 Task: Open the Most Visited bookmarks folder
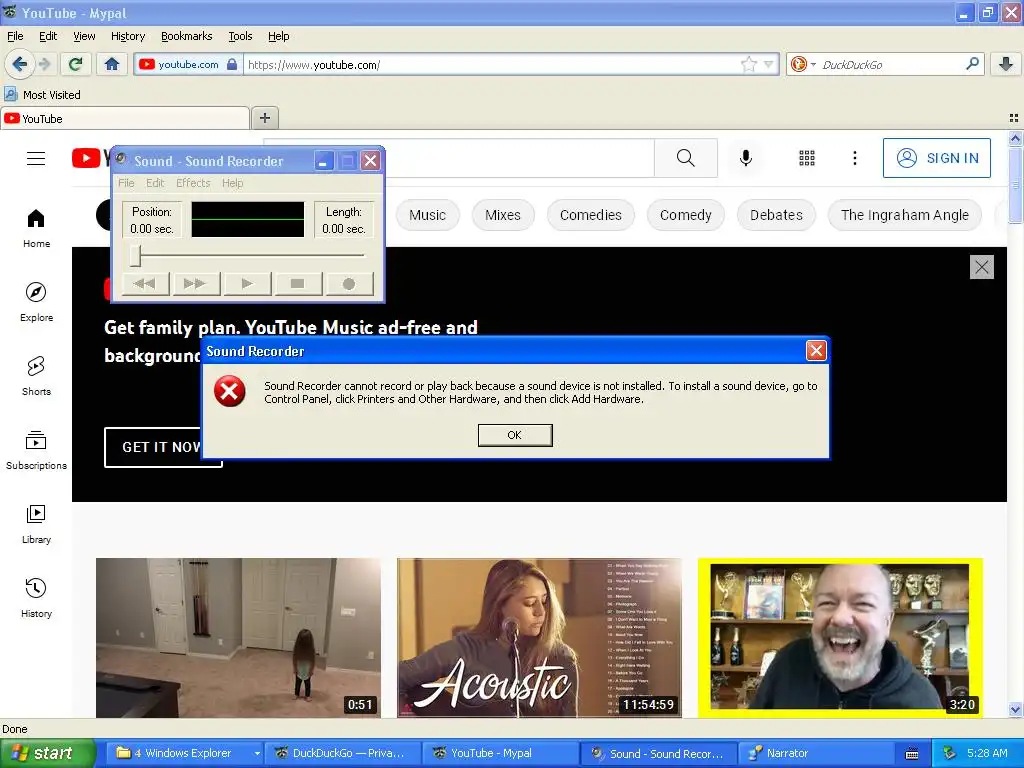click(x=43, y=95)
